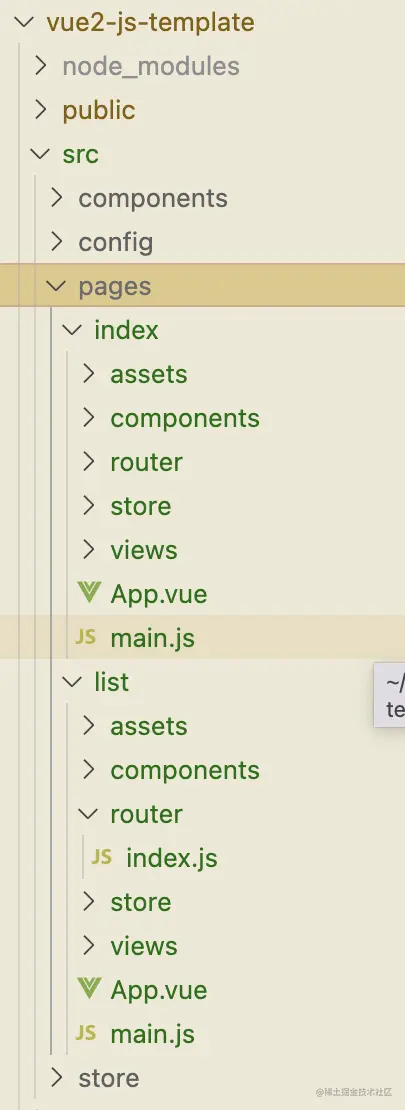Collapse the router folder under list
Image resolution: width=405 pixels, height=1110 pixels.
89,813
